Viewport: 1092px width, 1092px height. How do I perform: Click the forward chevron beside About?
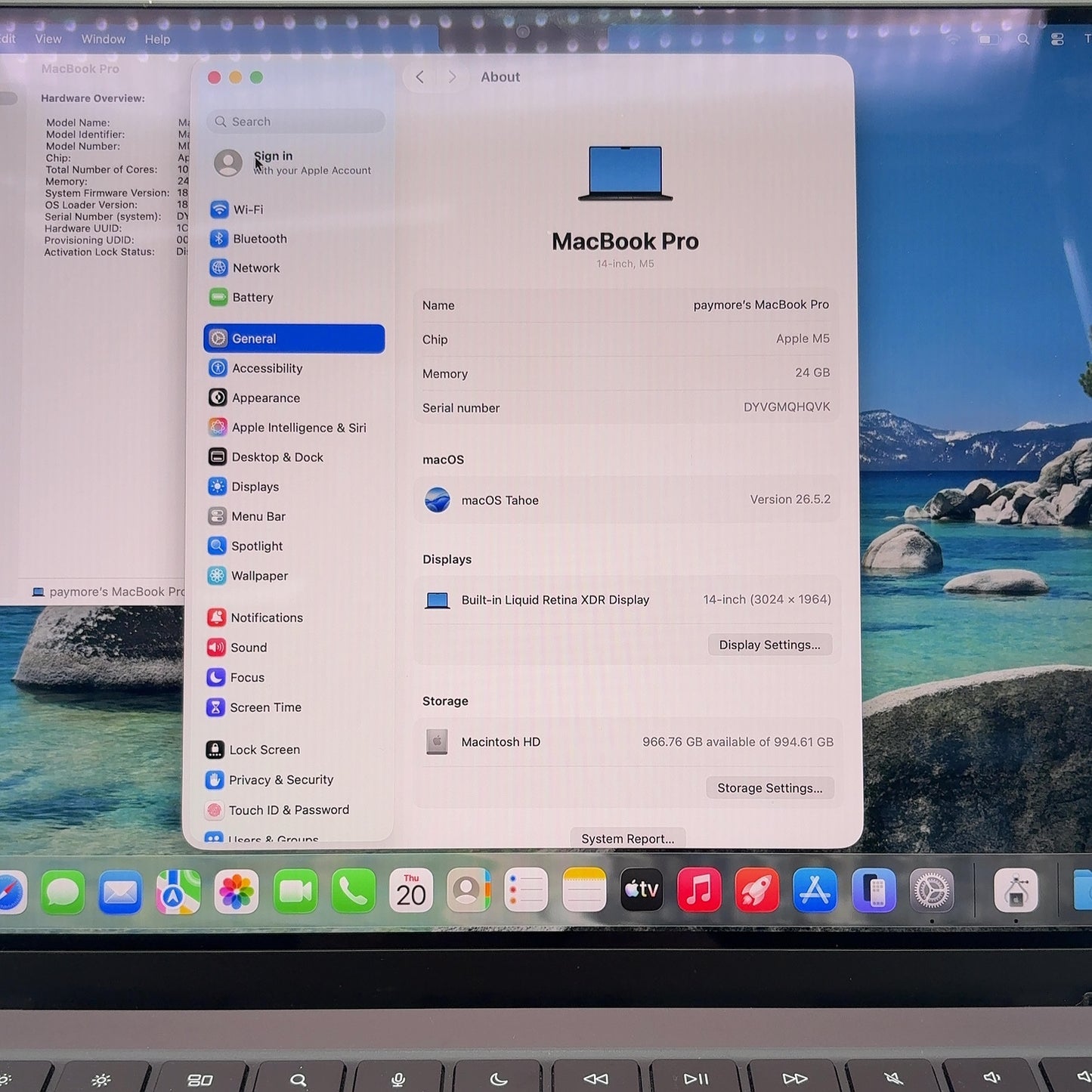(452, 77)
